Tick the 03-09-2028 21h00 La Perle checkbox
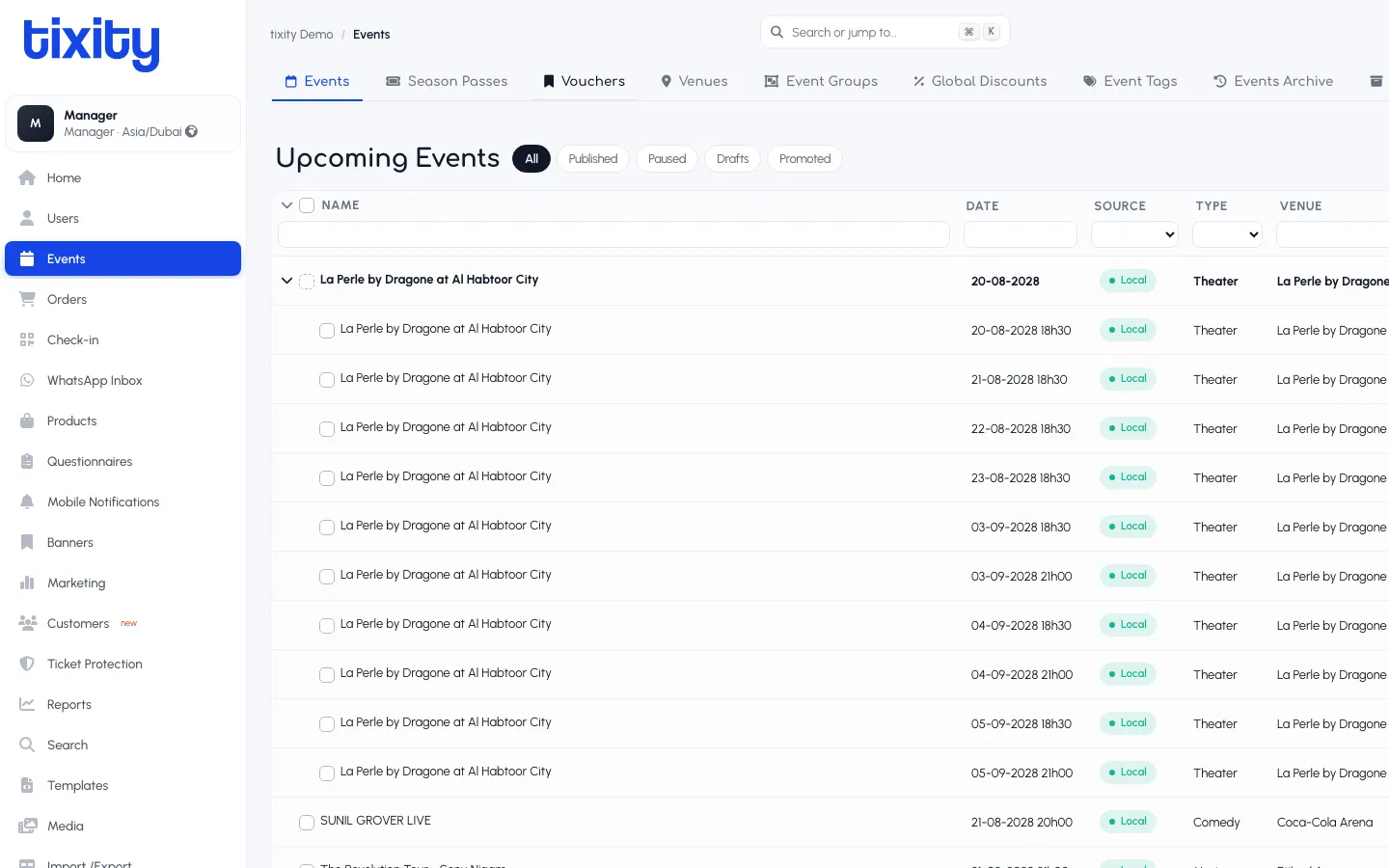 click(327, 577)
